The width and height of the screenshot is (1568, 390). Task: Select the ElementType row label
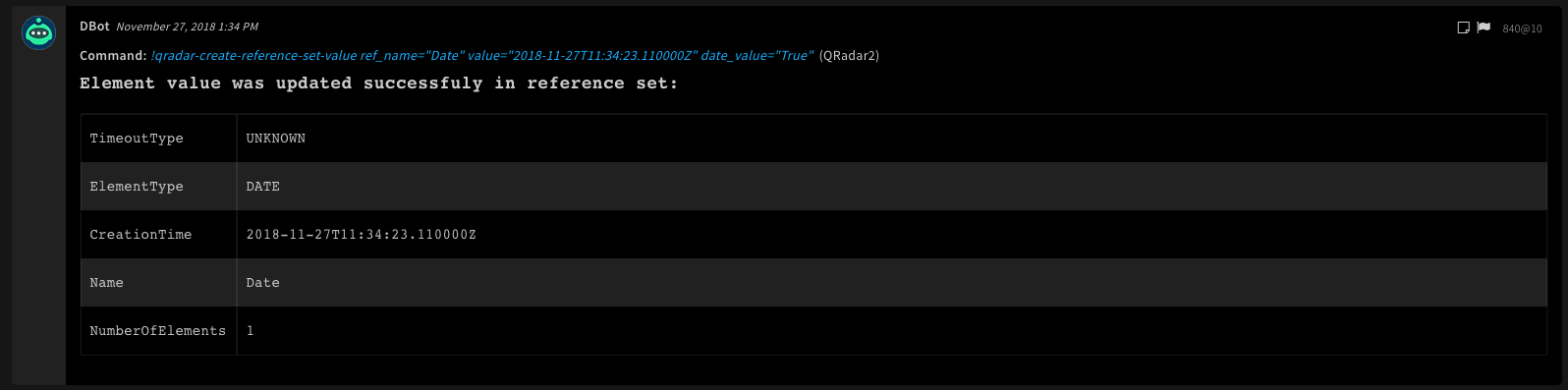tap(137, 187)
